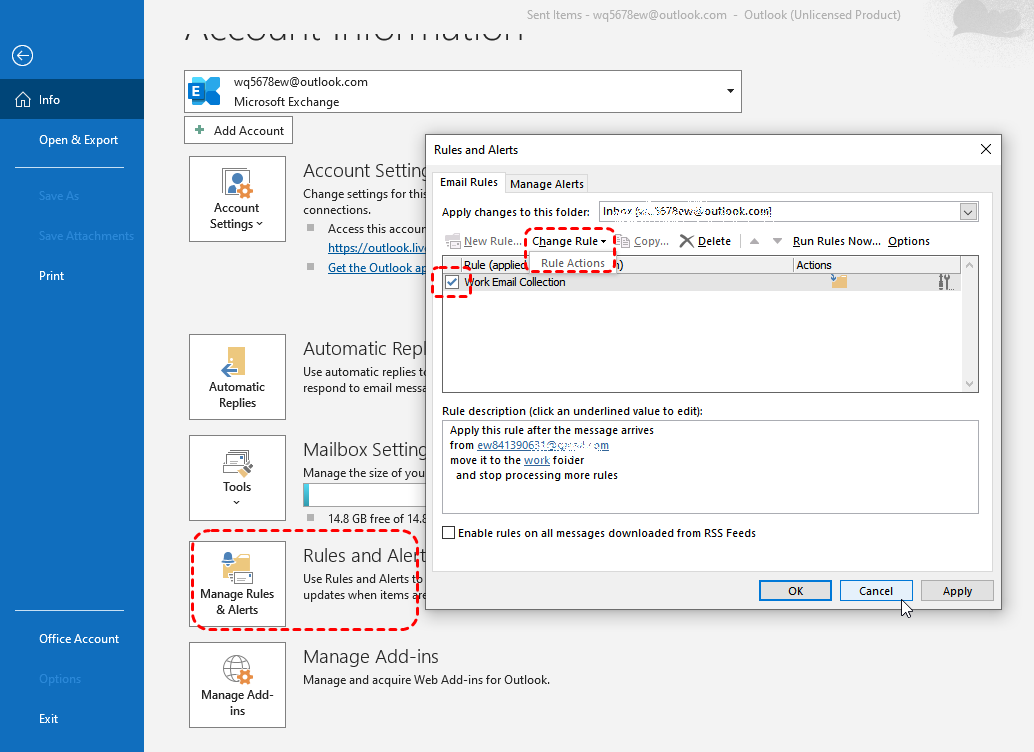The width and height of the screenshot is (1034, 752).
Task: Click Exit in the sidebar
Action: click(x=48, y=718)
